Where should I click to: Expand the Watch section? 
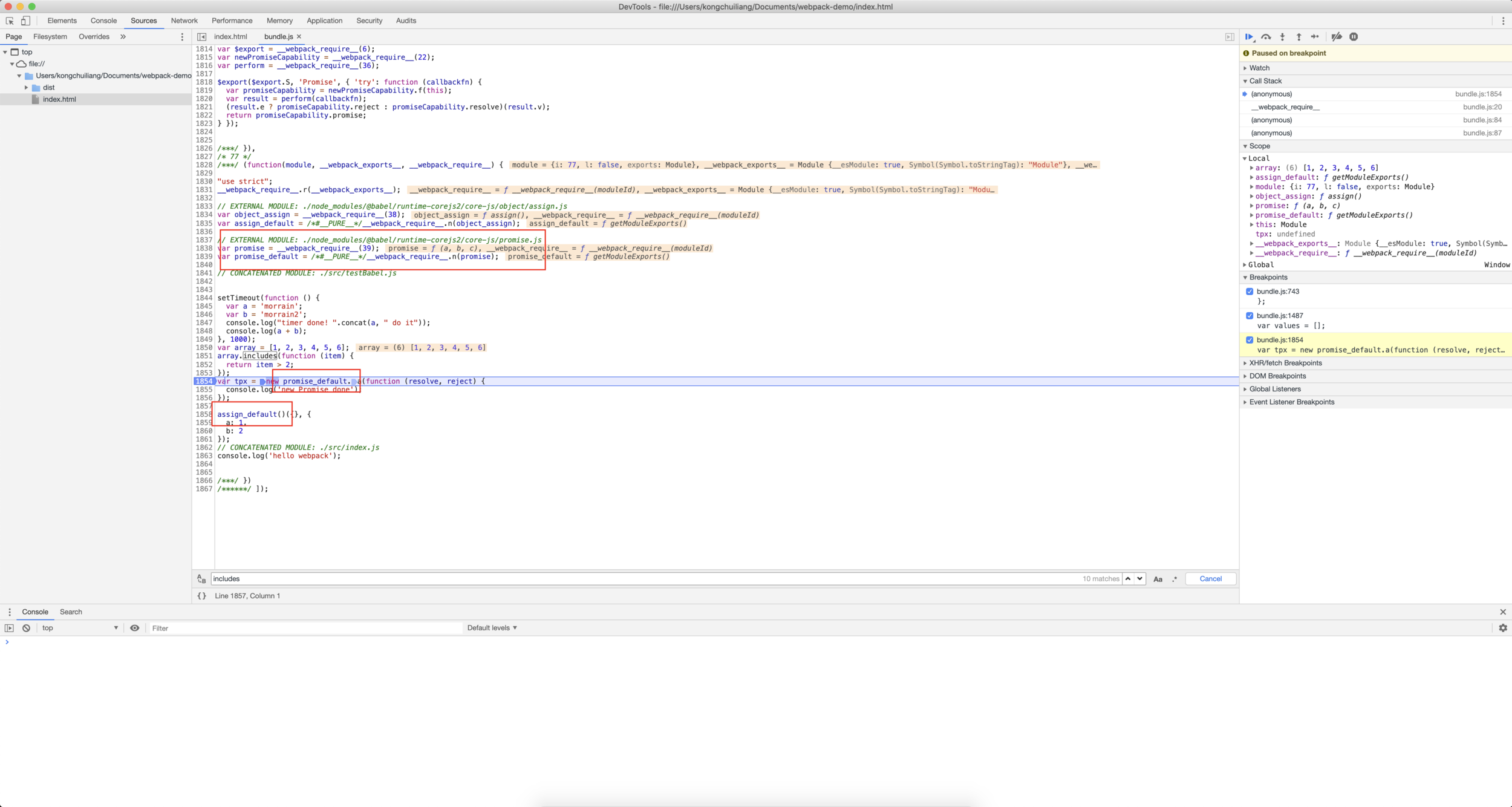point(1259,68)
